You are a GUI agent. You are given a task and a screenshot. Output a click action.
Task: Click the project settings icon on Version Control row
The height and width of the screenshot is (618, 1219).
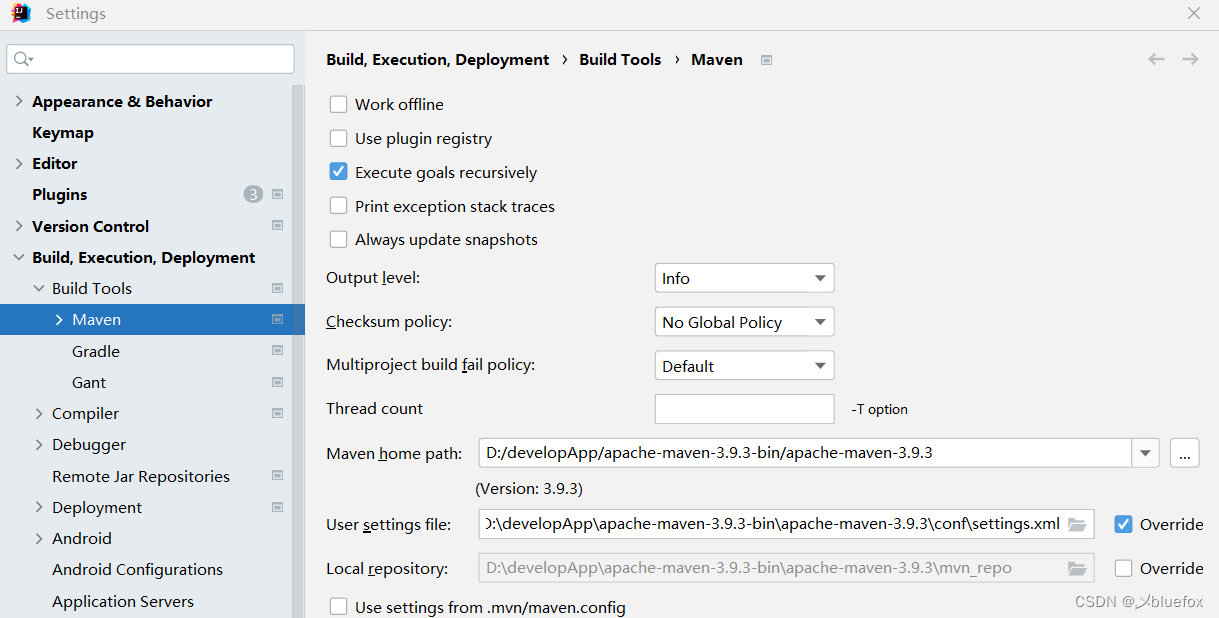pyautogui.click(x=278, y=226)
